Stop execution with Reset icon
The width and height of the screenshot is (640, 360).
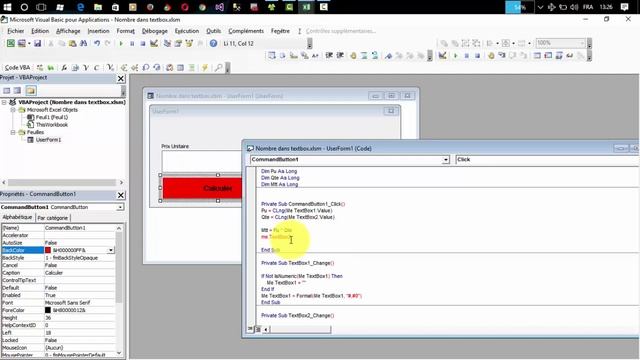143,43
